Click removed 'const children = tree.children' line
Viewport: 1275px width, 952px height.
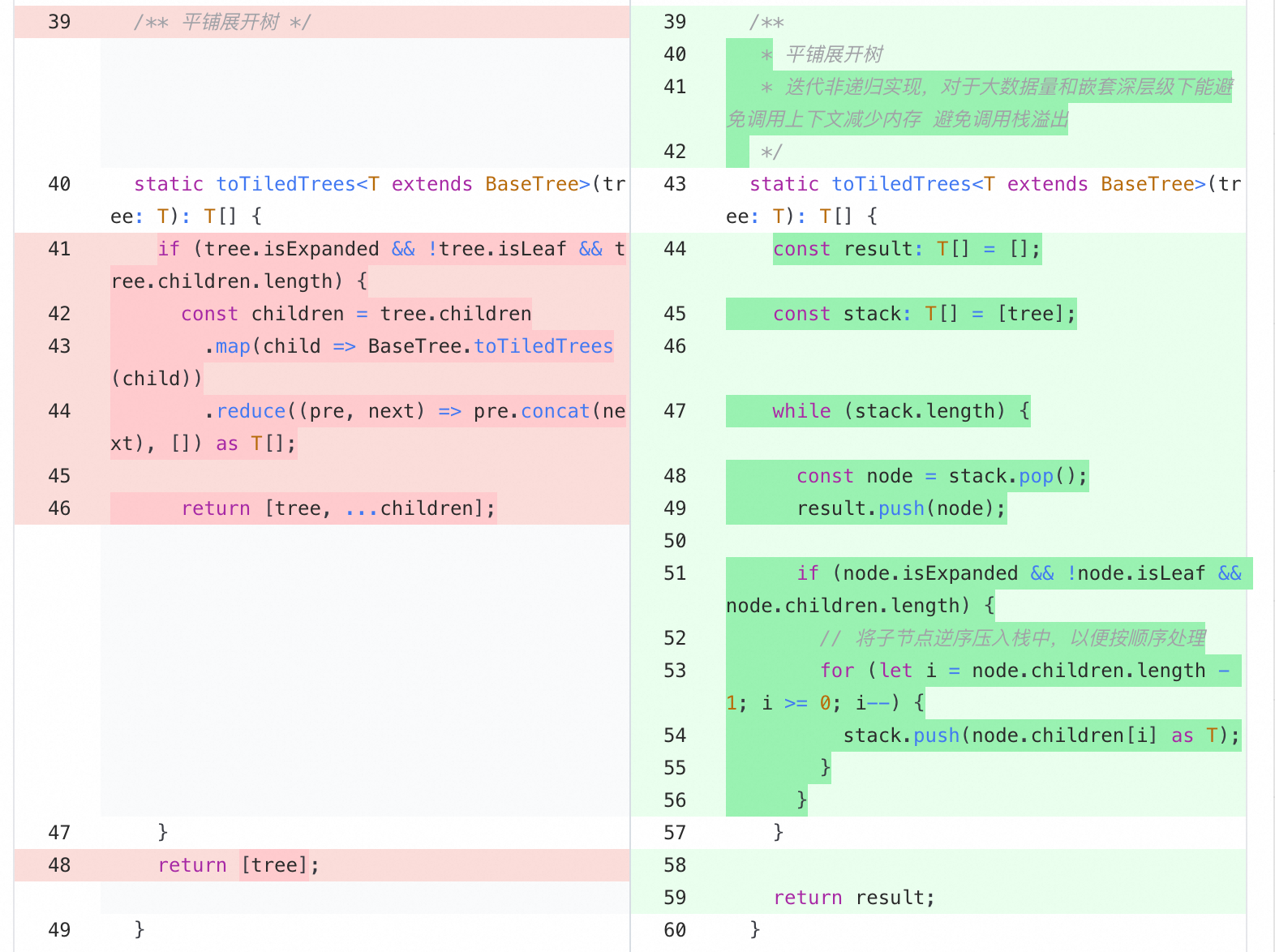coord(356,314)
